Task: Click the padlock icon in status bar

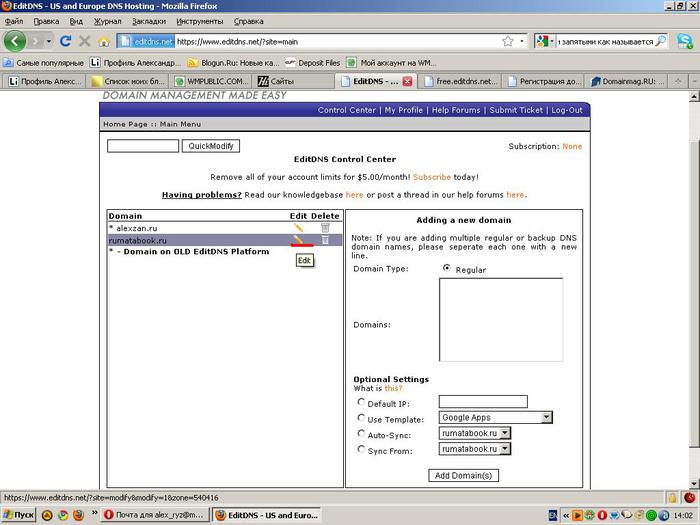Action: (672, 497)
